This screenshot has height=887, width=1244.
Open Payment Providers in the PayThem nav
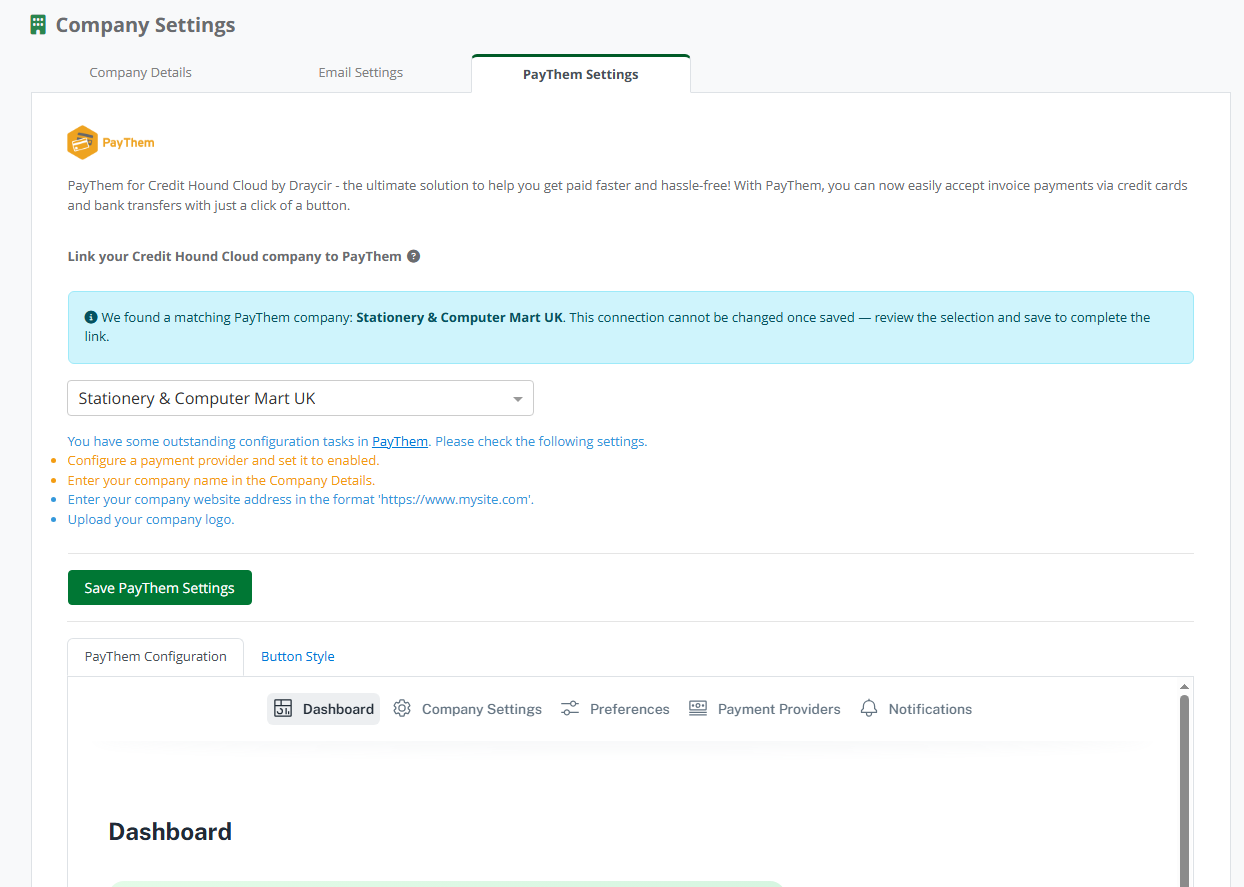coord(765,709)
